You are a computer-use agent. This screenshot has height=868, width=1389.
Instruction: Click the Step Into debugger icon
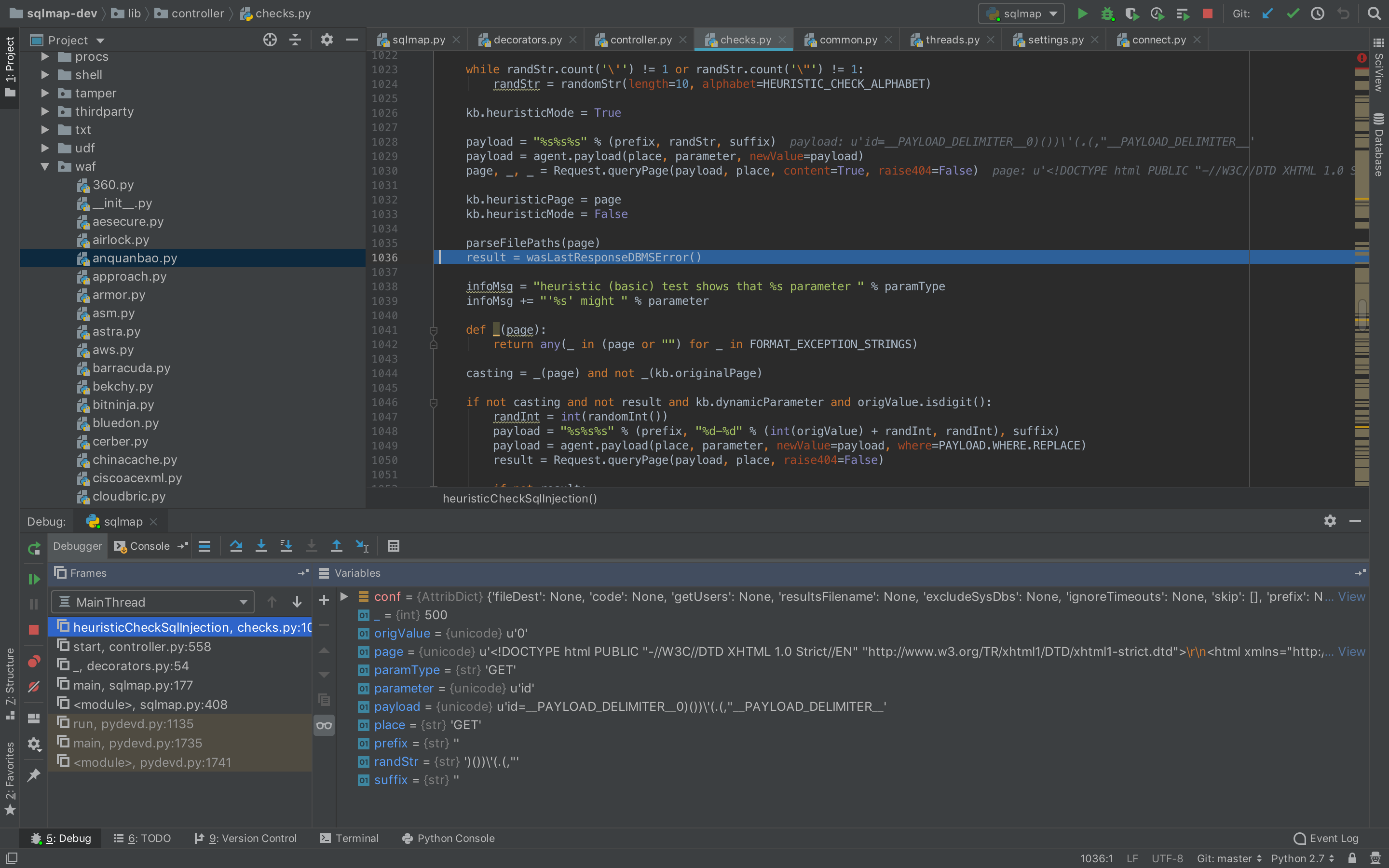pyautogui.click(x=261, y=546)
